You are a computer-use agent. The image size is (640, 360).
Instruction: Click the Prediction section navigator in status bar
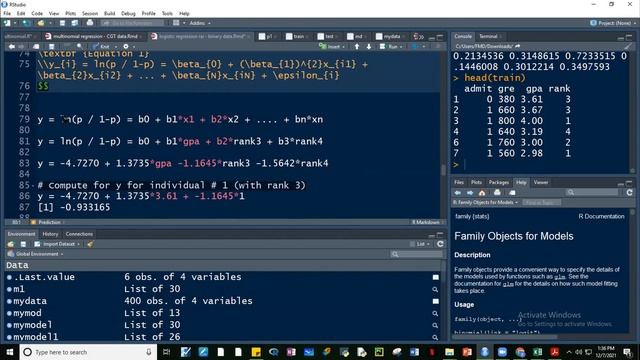coord(49,222)
